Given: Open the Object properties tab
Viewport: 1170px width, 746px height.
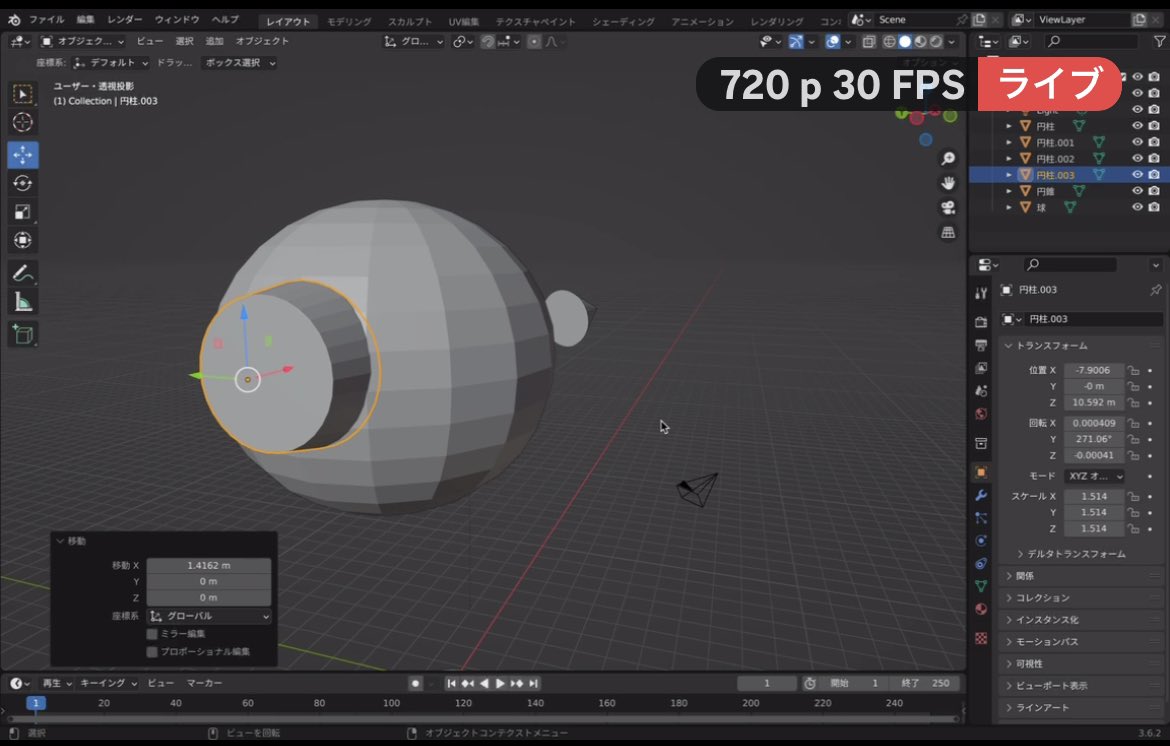Looking at the screenshot, I should (x=981, y=471).
